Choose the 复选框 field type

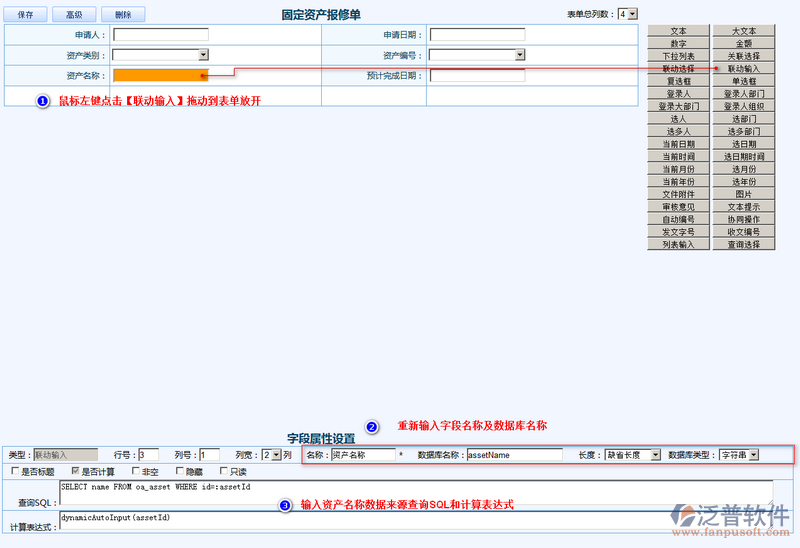678,81
